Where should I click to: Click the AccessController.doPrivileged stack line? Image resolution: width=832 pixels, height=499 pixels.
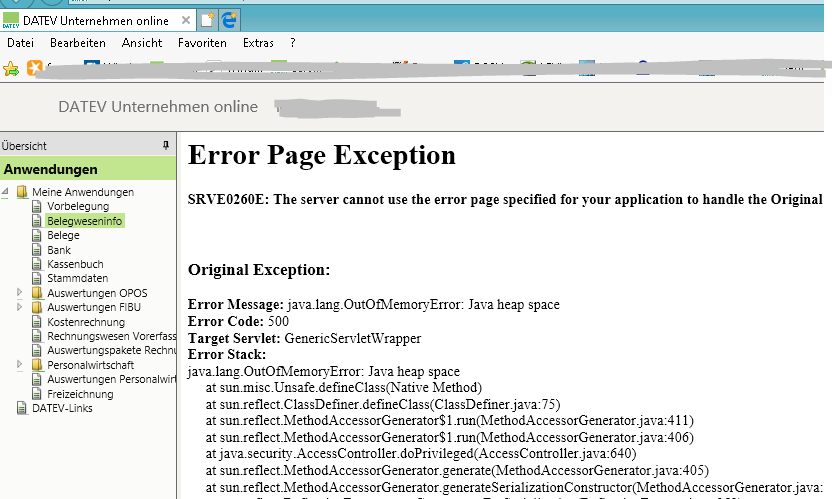(421, 453)
